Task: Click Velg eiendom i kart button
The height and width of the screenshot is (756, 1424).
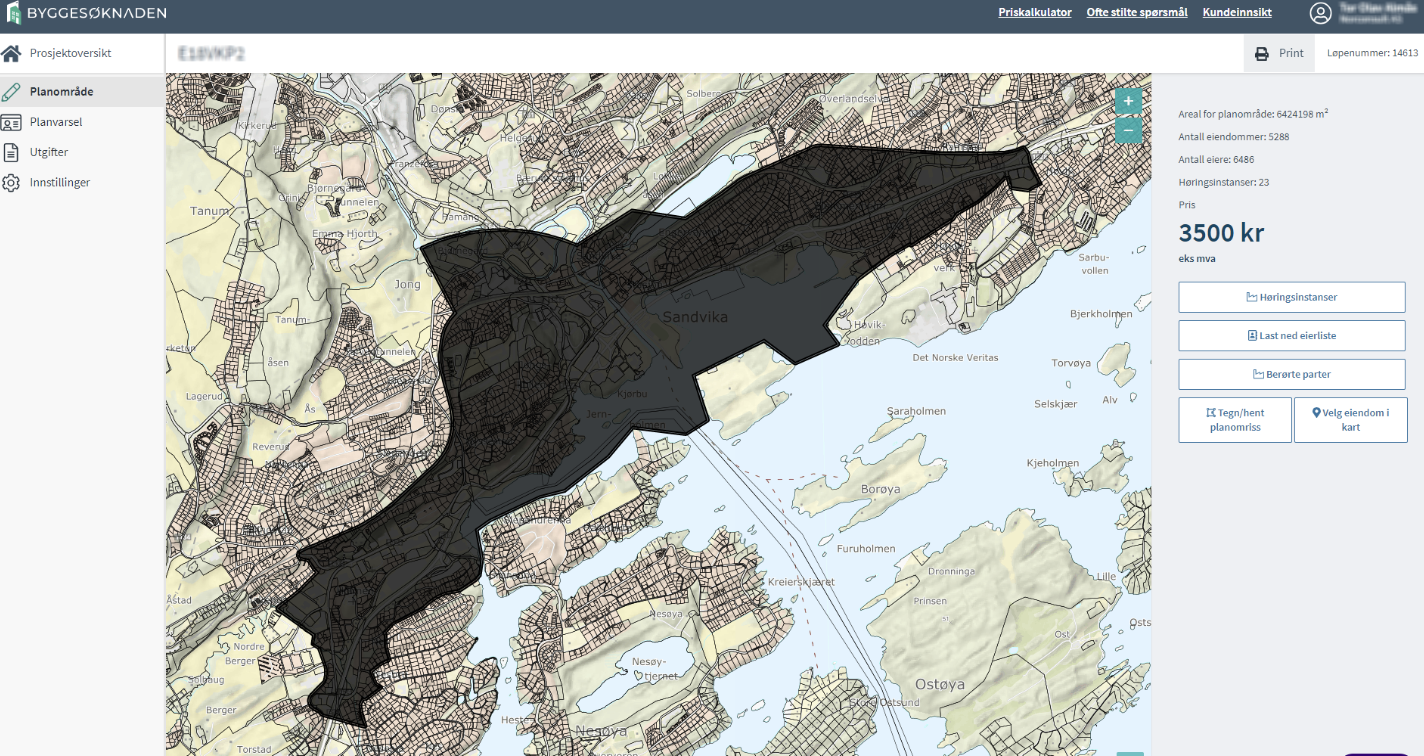Action: pyautogui.click(x=1350, y=420)
